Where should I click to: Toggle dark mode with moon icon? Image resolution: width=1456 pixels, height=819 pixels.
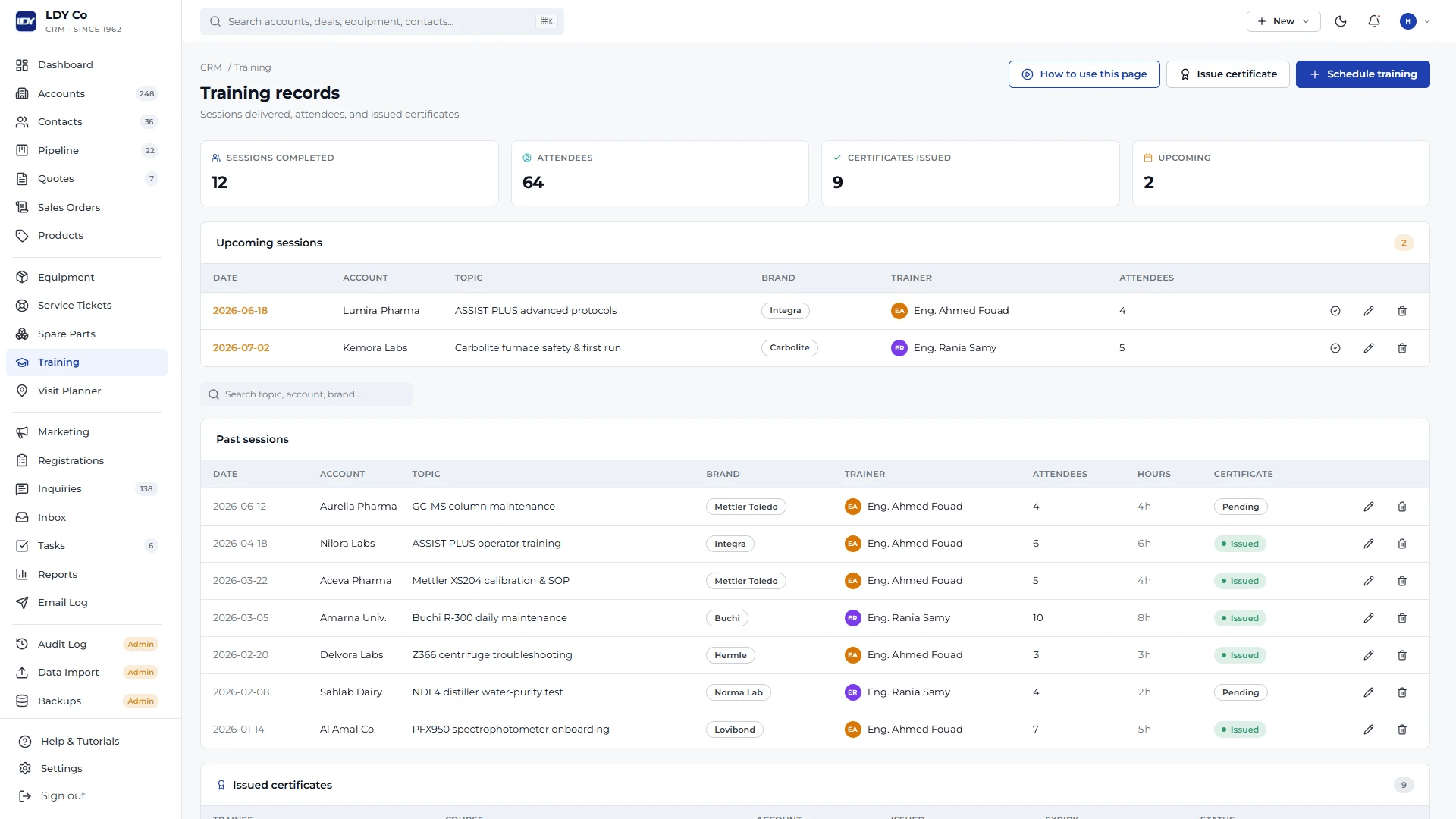point(1341,21)
